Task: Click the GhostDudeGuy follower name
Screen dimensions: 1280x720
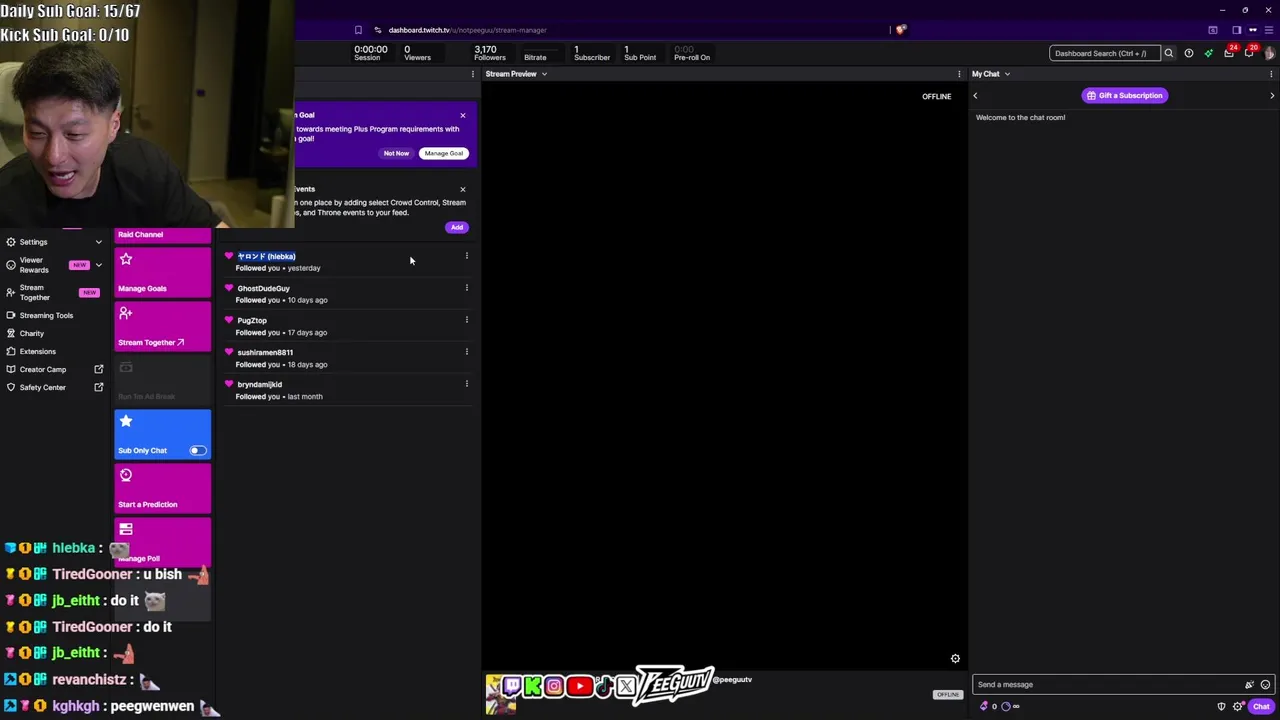Action: pos(263,288)
